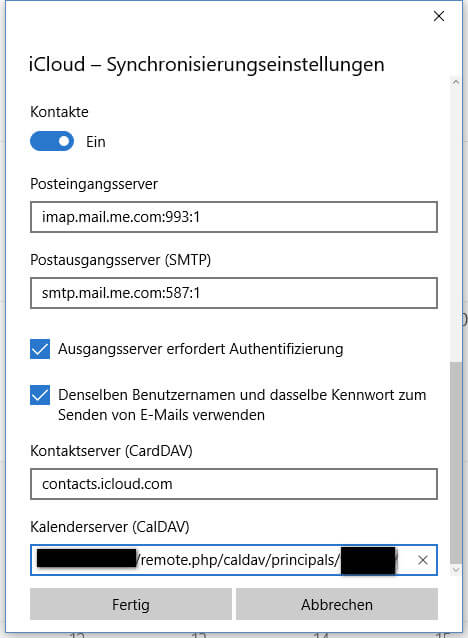This screenshot has width=468, height=638.
Task: Turn off the Kontakte sync toggle
Action: pyautogui.click(x=52, y=141)
